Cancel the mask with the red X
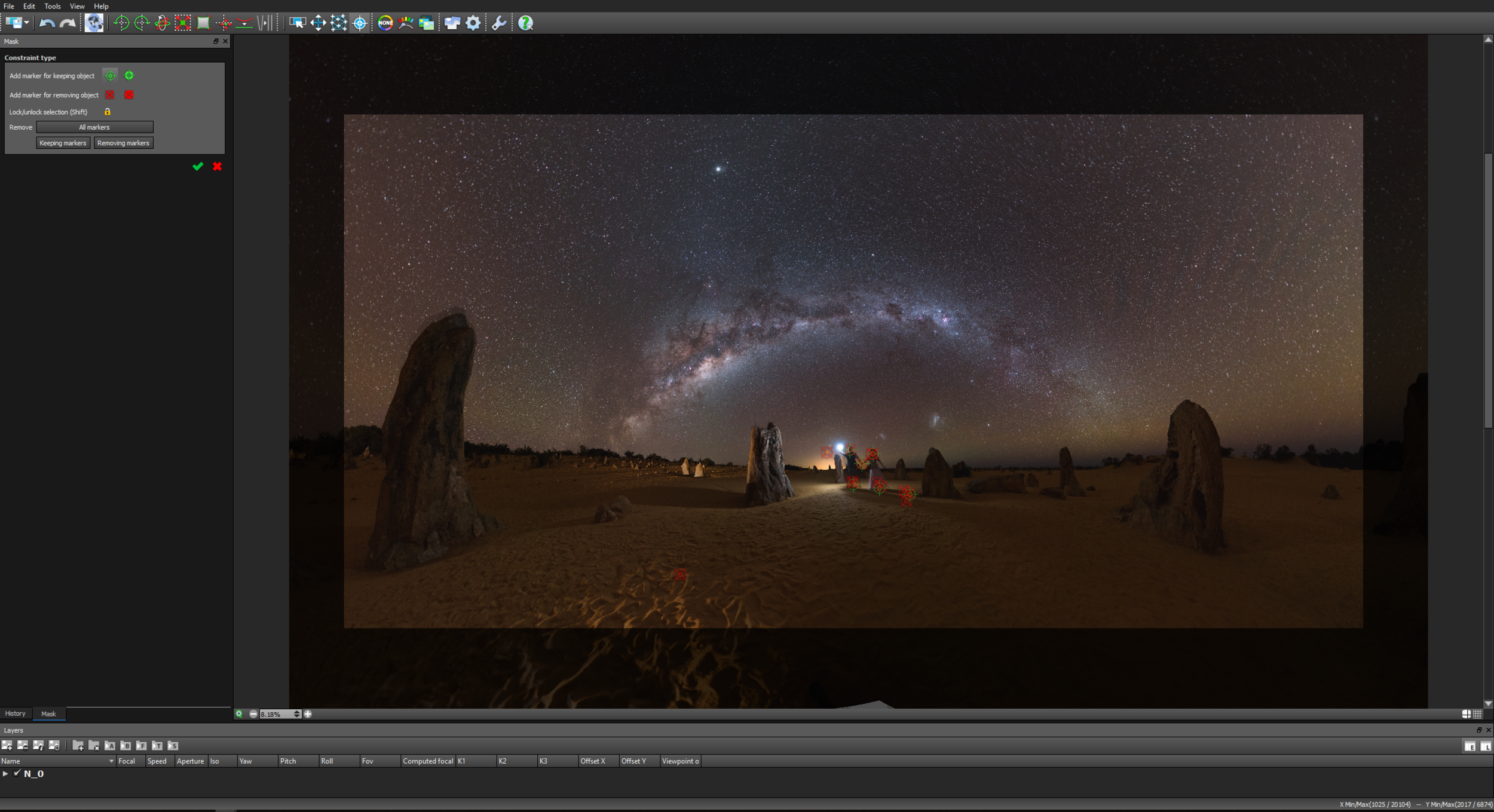This screenshot has width=1494, height=812. [x=217, y=167]
